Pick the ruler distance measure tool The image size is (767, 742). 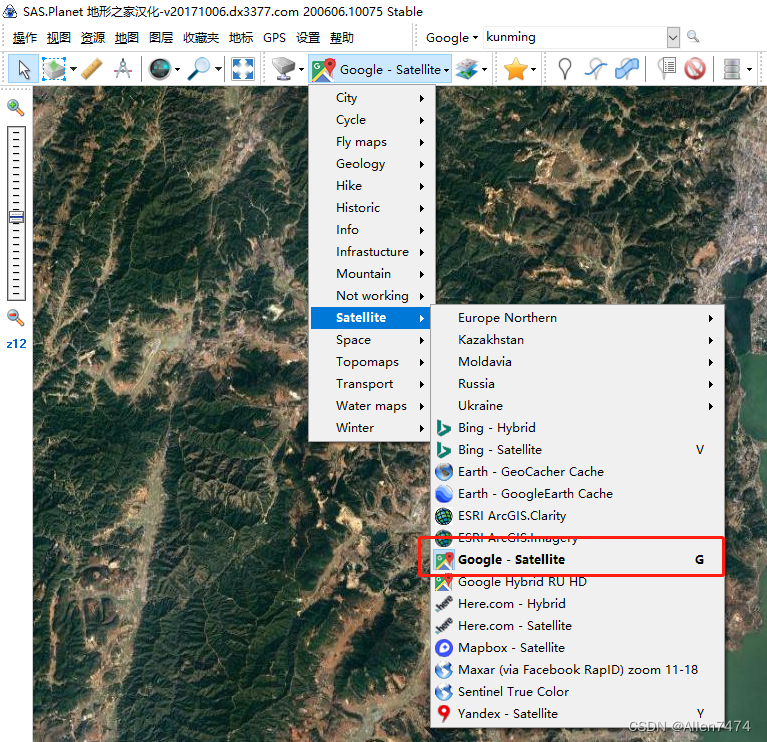[x=92, y=69]
